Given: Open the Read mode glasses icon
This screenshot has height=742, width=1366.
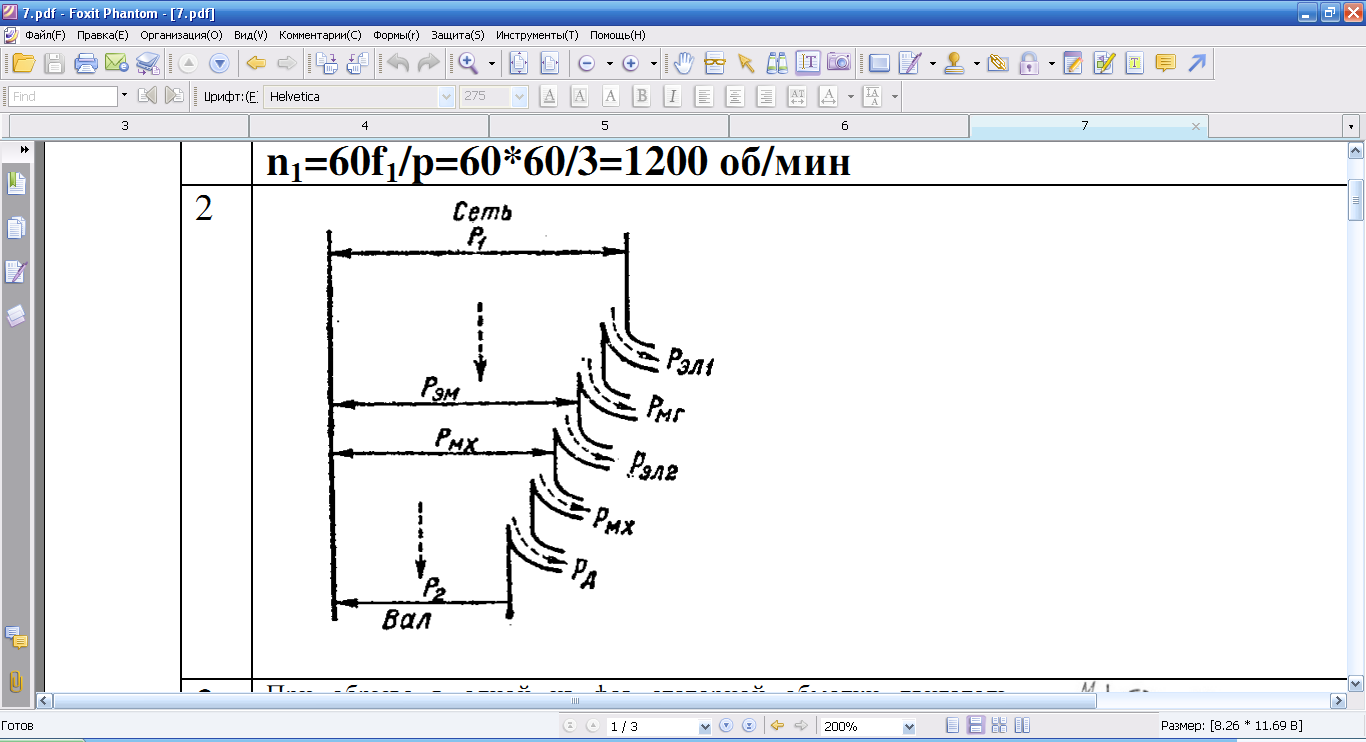Looking at the screenshot, I should coord(714,64).
